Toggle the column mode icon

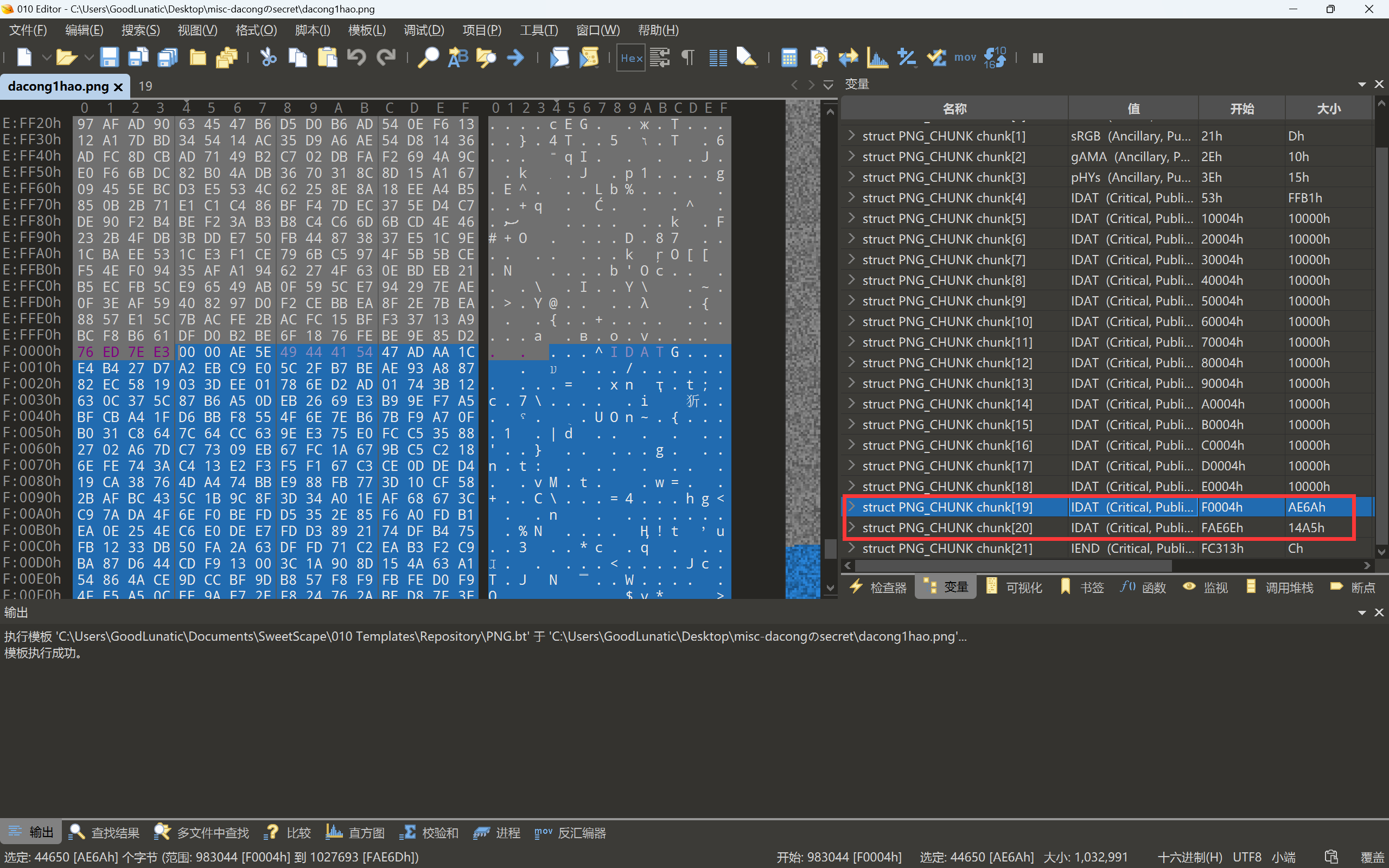[717, 58]
